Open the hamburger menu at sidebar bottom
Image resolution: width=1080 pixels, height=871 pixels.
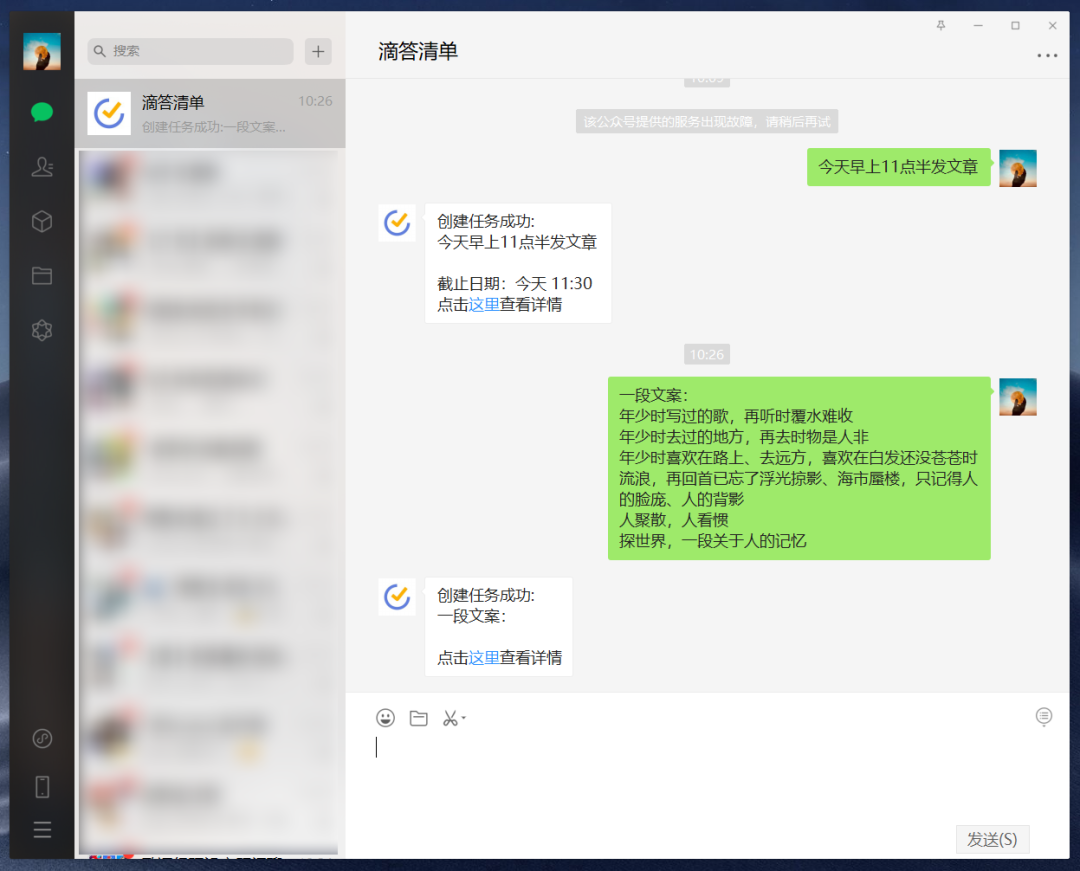[41, 830]
